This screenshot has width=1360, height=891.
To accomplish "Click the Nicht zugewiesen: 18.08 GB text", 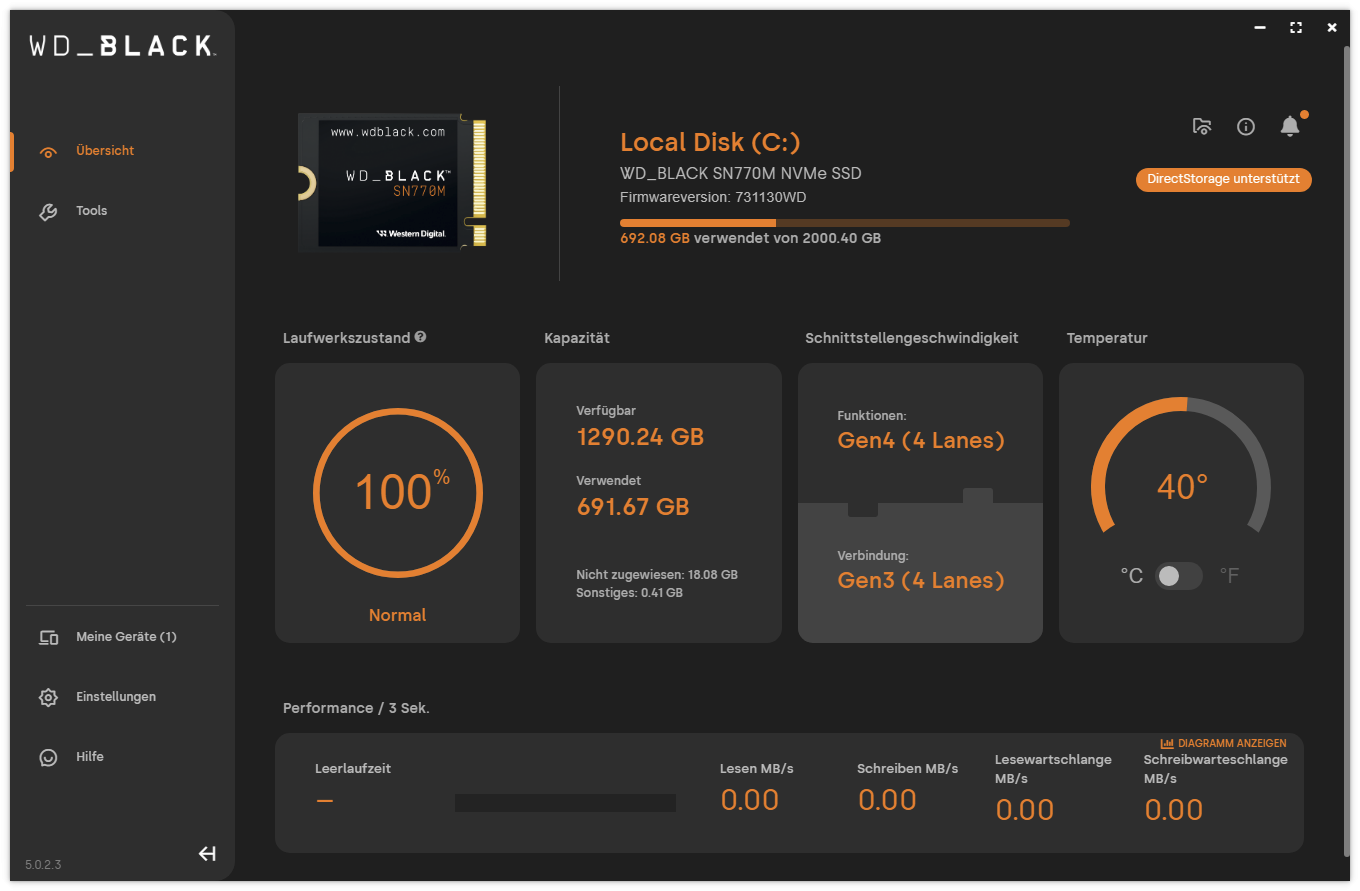I will (657, 575).
